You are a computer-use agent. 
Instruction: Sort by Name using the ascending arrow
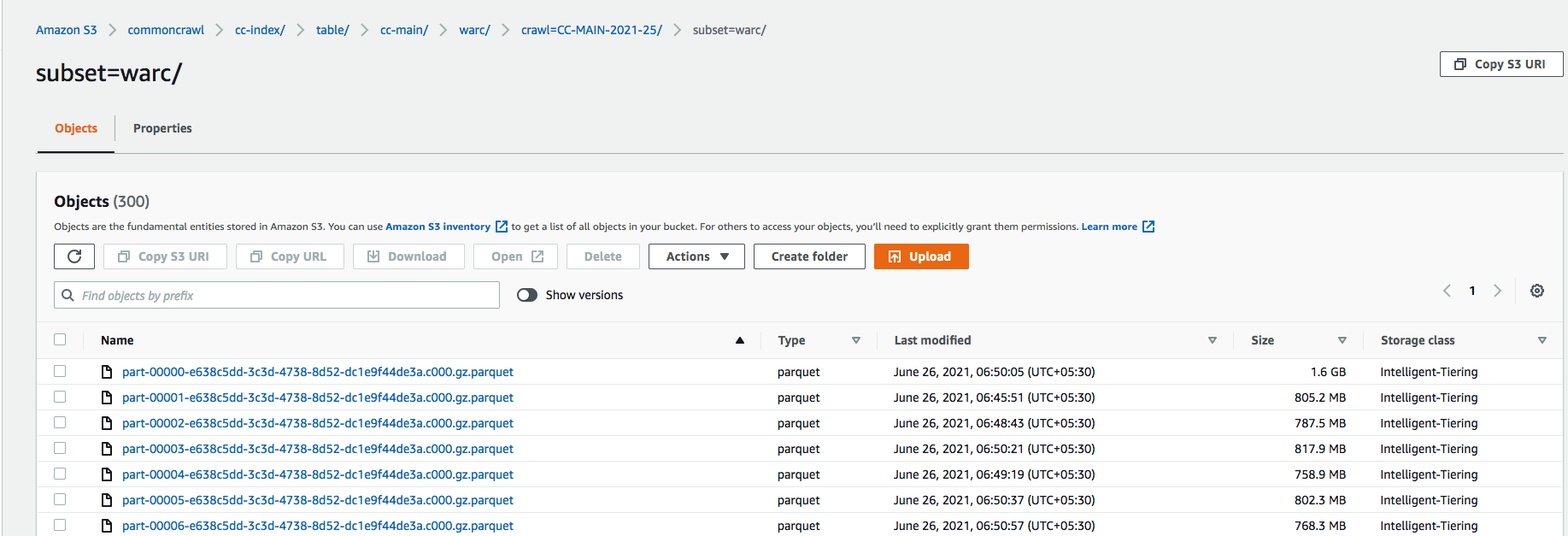click(x=740, y=340)
